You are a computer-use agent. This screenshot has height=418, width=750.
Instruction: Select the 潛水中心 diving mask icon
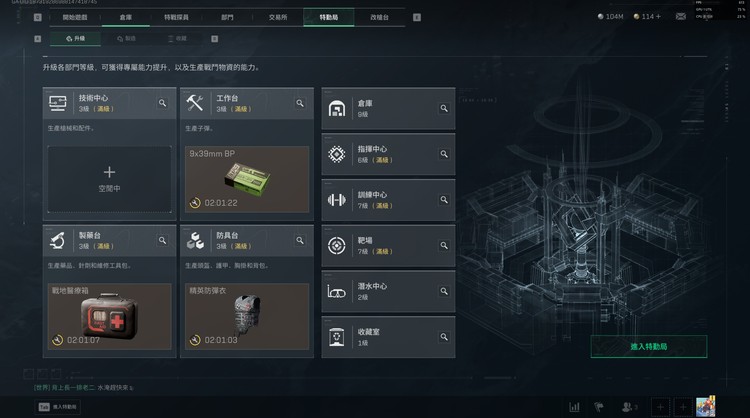point(337,291)
